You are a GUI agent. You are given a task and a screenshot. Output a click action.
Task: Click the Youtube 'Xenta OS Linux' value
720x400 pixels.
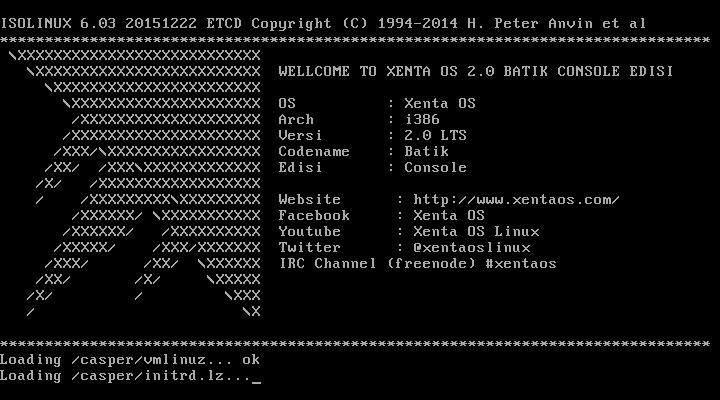coord(476,231)
